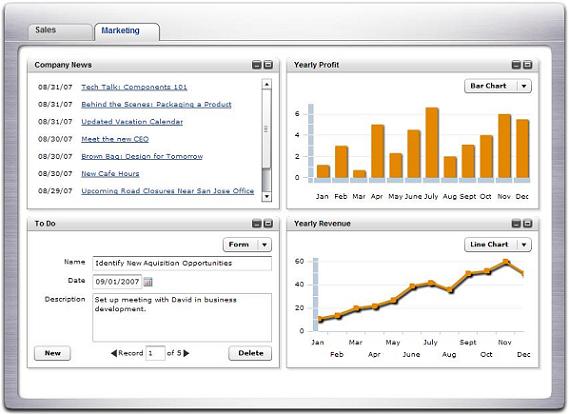
Task: Click the Date field showing 09/01/2007
Action: 117,282
